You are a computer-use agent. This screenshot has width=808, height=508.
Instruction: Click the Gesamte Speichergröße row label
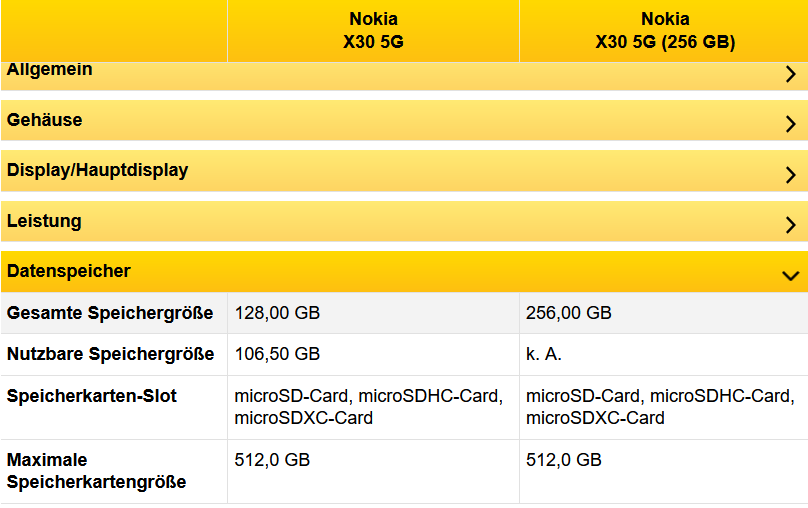(x=110, y=313)
